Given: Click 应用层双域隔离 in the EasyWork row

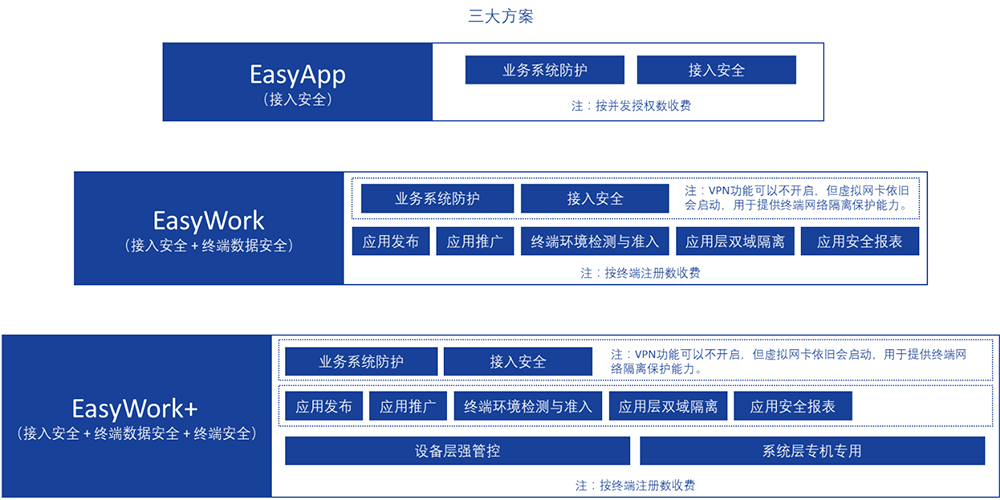Looking at the screenshot, I should tap(735, 241).
